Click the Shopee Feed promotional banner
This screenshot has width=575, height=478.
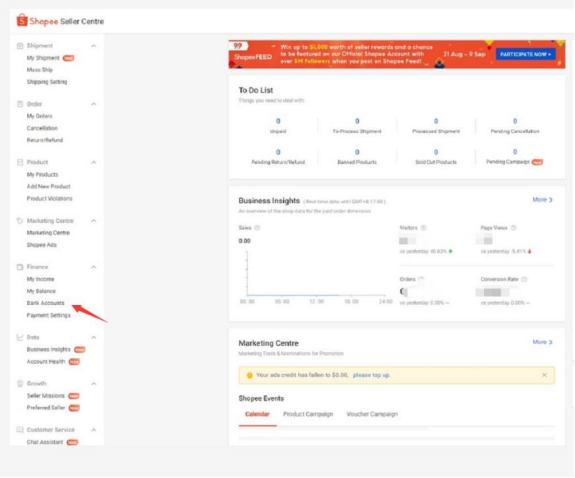tap(397, 54)
